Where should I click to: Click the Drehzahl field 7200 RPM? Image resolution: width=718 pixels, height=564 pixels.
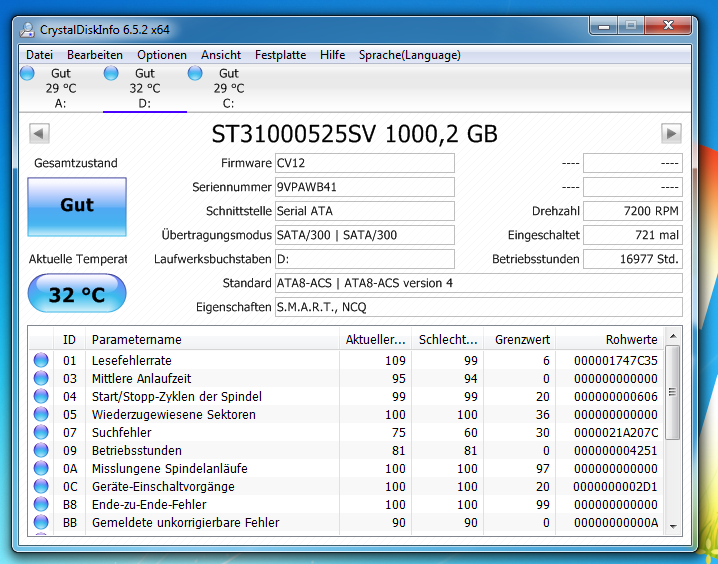[x=633, y=211]
